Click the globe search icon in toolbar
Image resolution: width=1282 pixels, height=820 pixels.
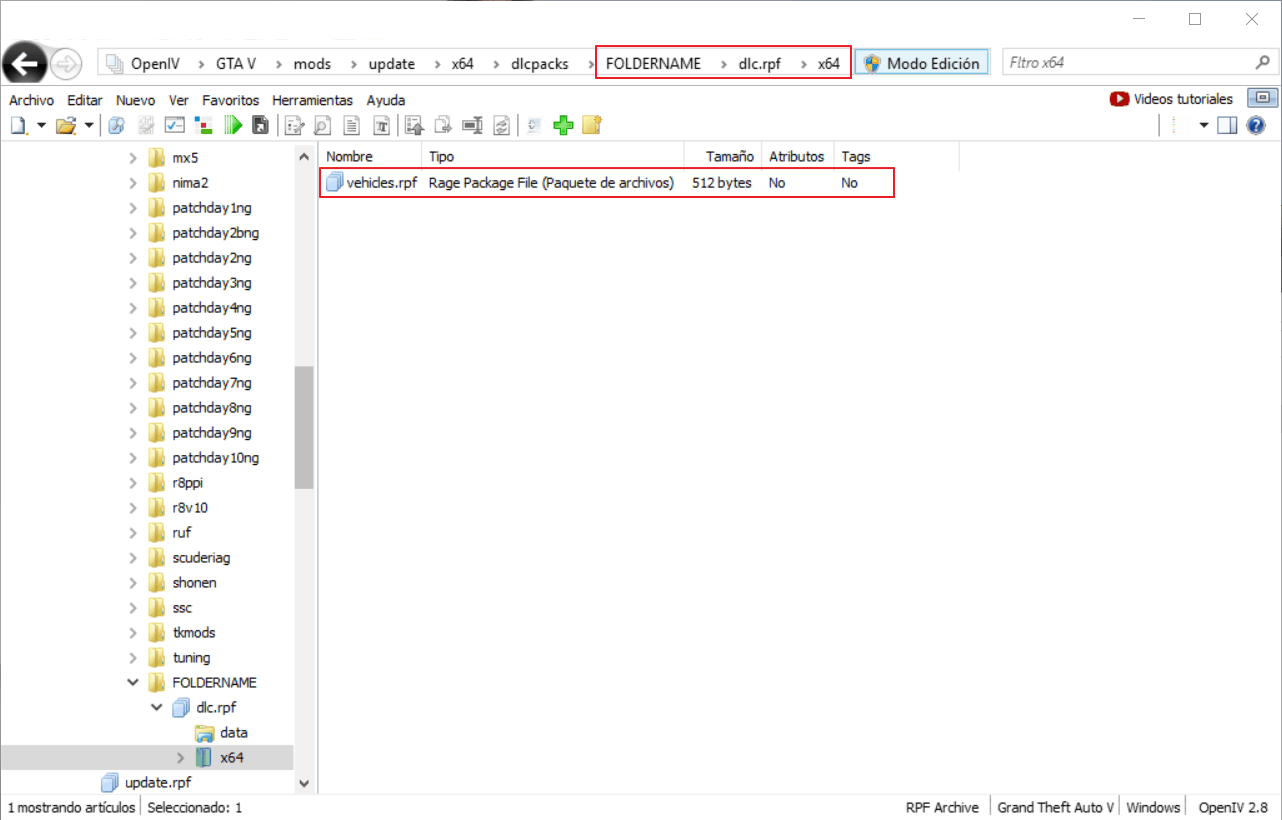[x=117, y=125]
